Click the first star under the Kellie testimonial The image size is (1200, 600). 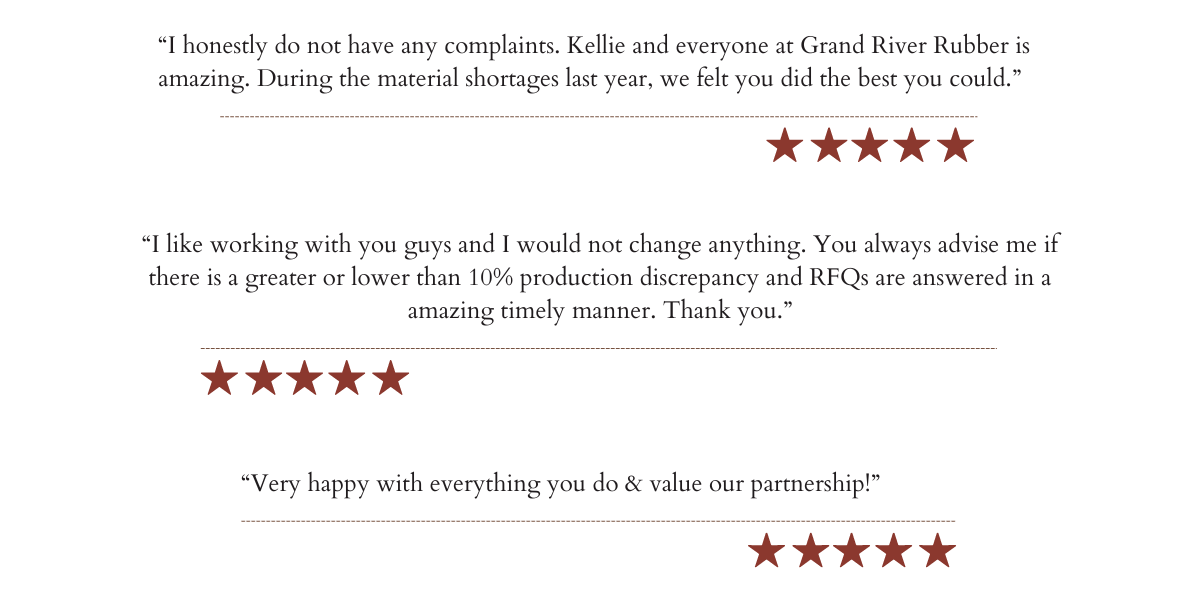(x=785, y=146)
